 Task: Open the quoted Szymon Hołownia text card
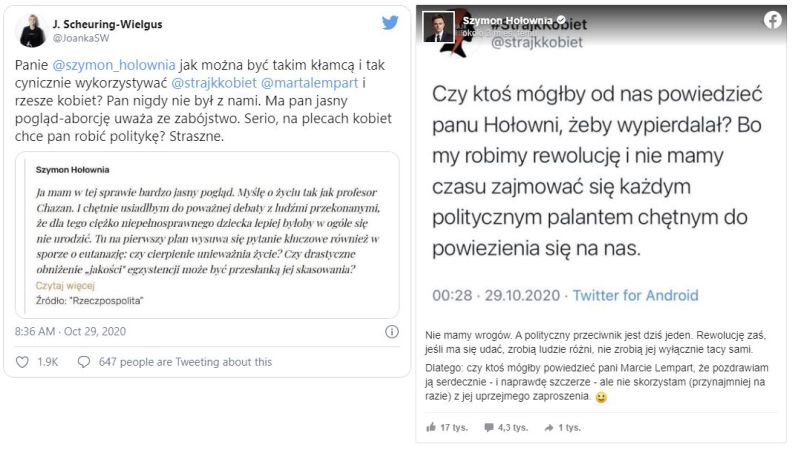pos(207,235)
